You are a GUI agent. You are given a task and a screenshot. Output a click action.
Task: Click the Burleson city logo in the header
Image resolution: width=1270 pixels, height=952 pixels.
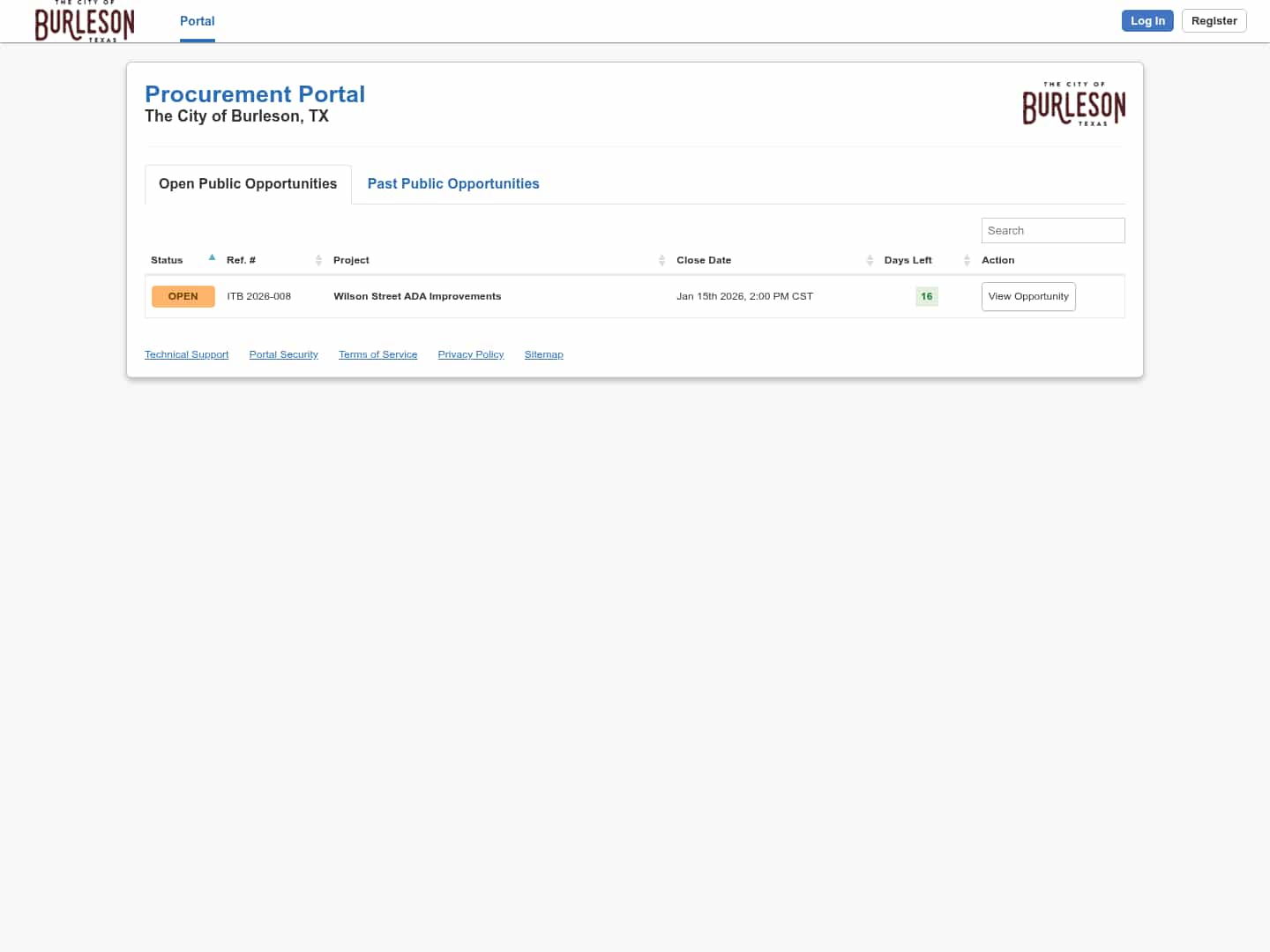84,21
